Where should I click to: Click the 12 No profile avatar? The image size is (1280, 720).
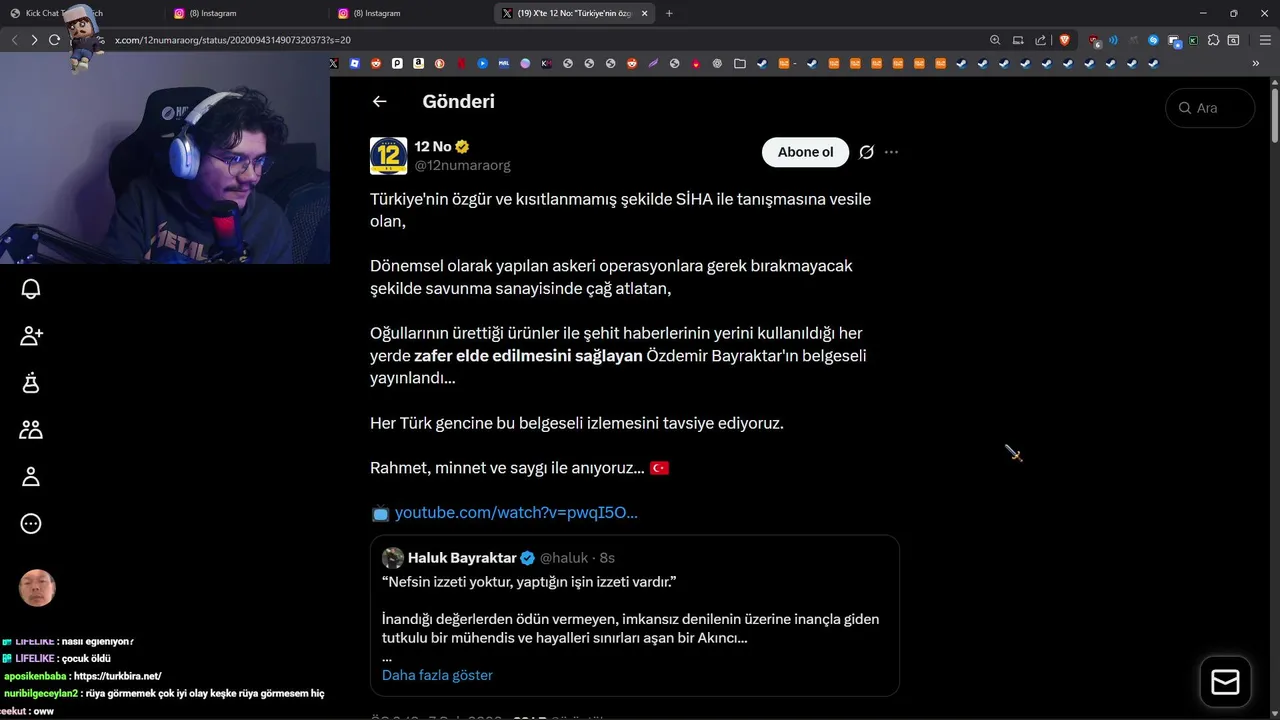(x=389, y=156)
